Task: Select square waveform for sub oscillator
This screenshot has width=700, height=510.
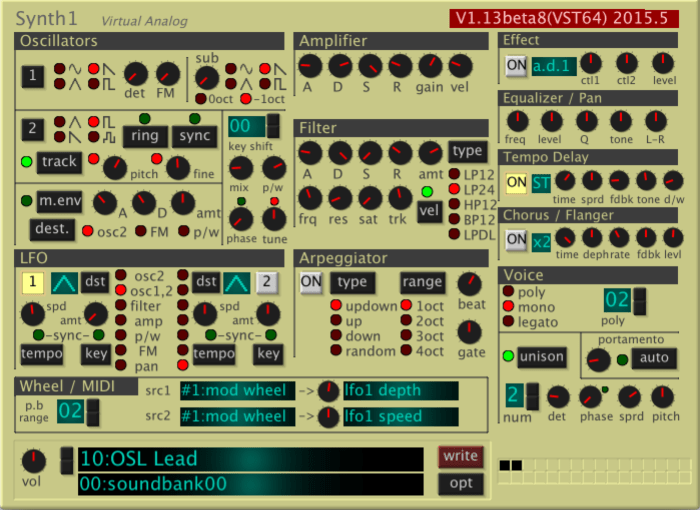Action: coord(265,83)
